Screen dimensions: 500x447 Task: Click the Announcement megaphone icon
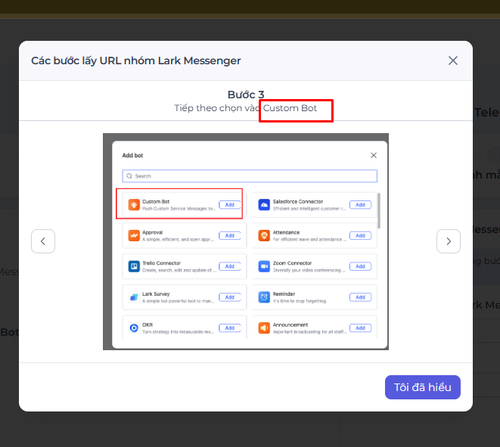click(264, 328)
